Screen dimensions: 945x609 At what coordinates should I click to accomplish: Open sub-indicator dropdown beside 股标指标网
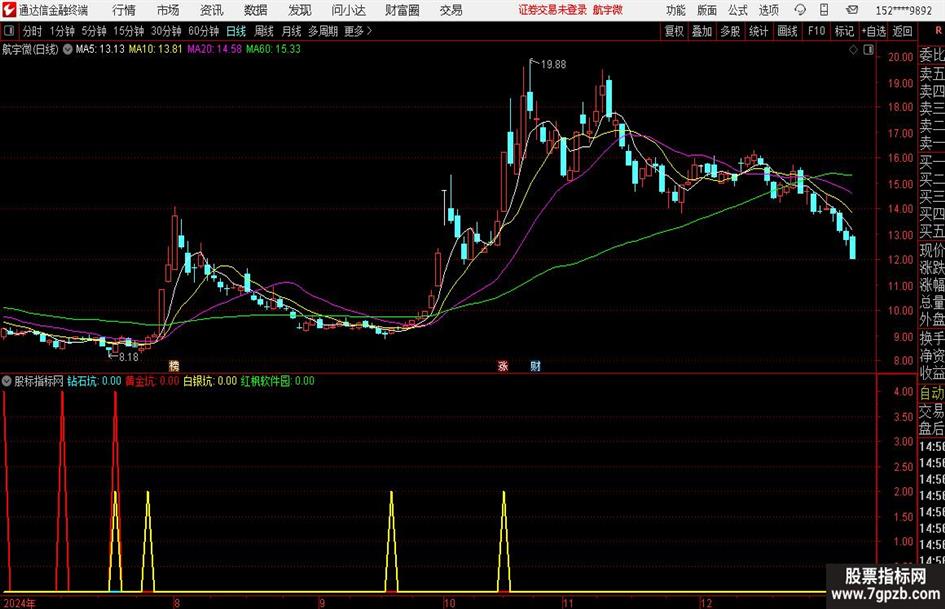point(7,381)
